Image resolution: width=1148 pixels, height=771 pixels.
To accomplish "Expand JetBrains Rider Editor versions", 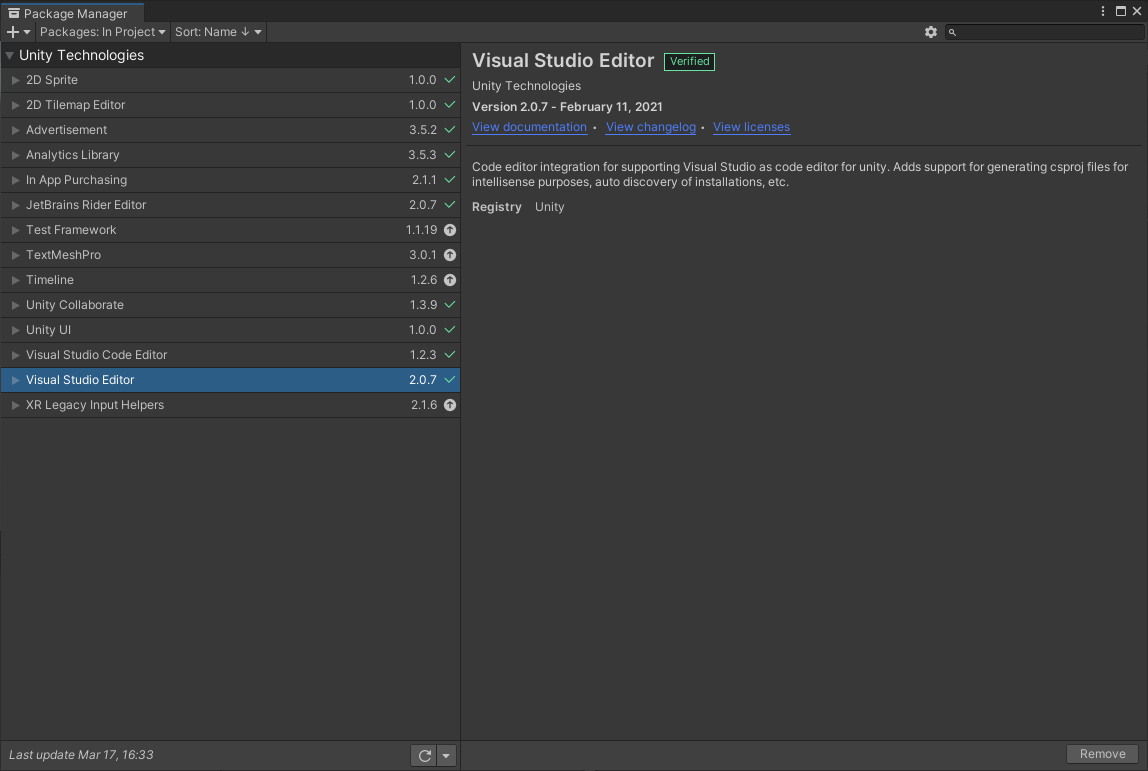I will 15,205.
